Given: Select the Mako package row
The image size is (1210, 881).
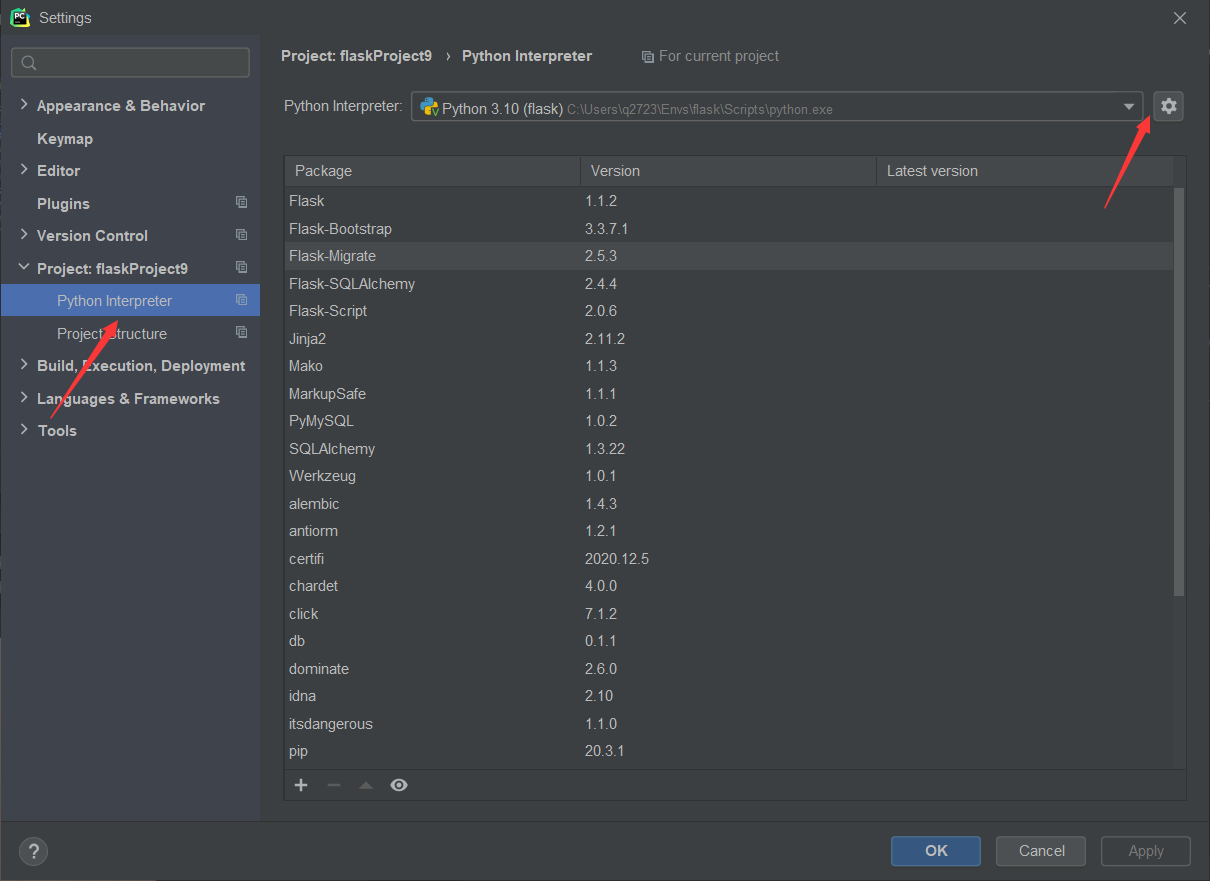Looking at the screenshot, I should click(x=728, y=366).
